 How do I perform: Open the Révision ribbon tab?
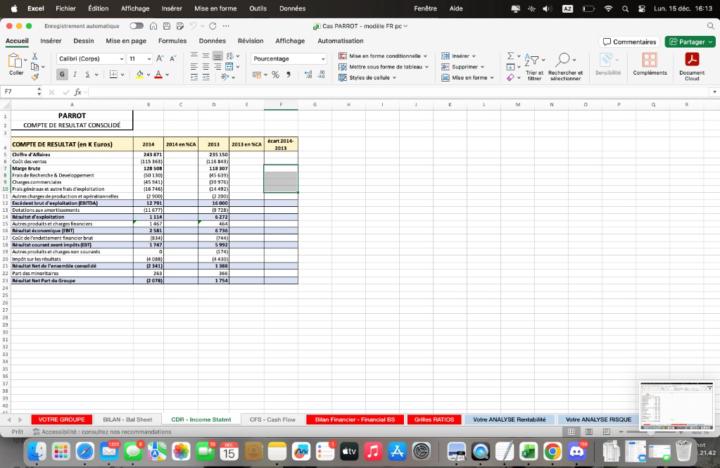tap(250, 41)
